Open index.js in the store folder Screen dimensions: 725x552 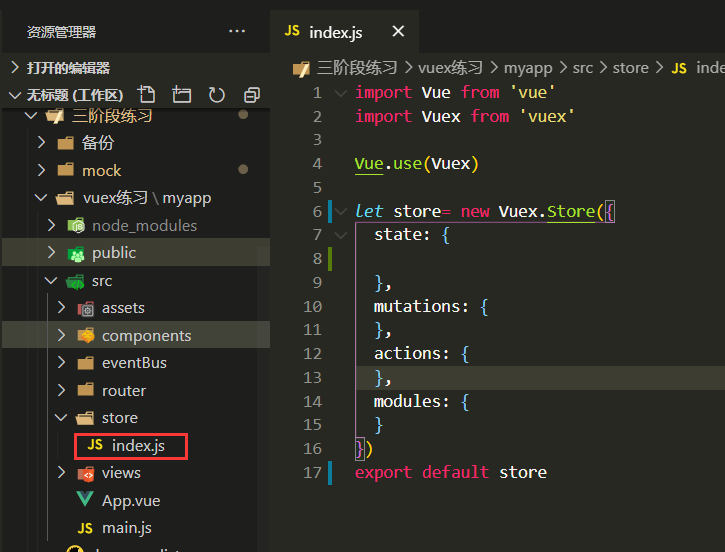click(131, 446)
